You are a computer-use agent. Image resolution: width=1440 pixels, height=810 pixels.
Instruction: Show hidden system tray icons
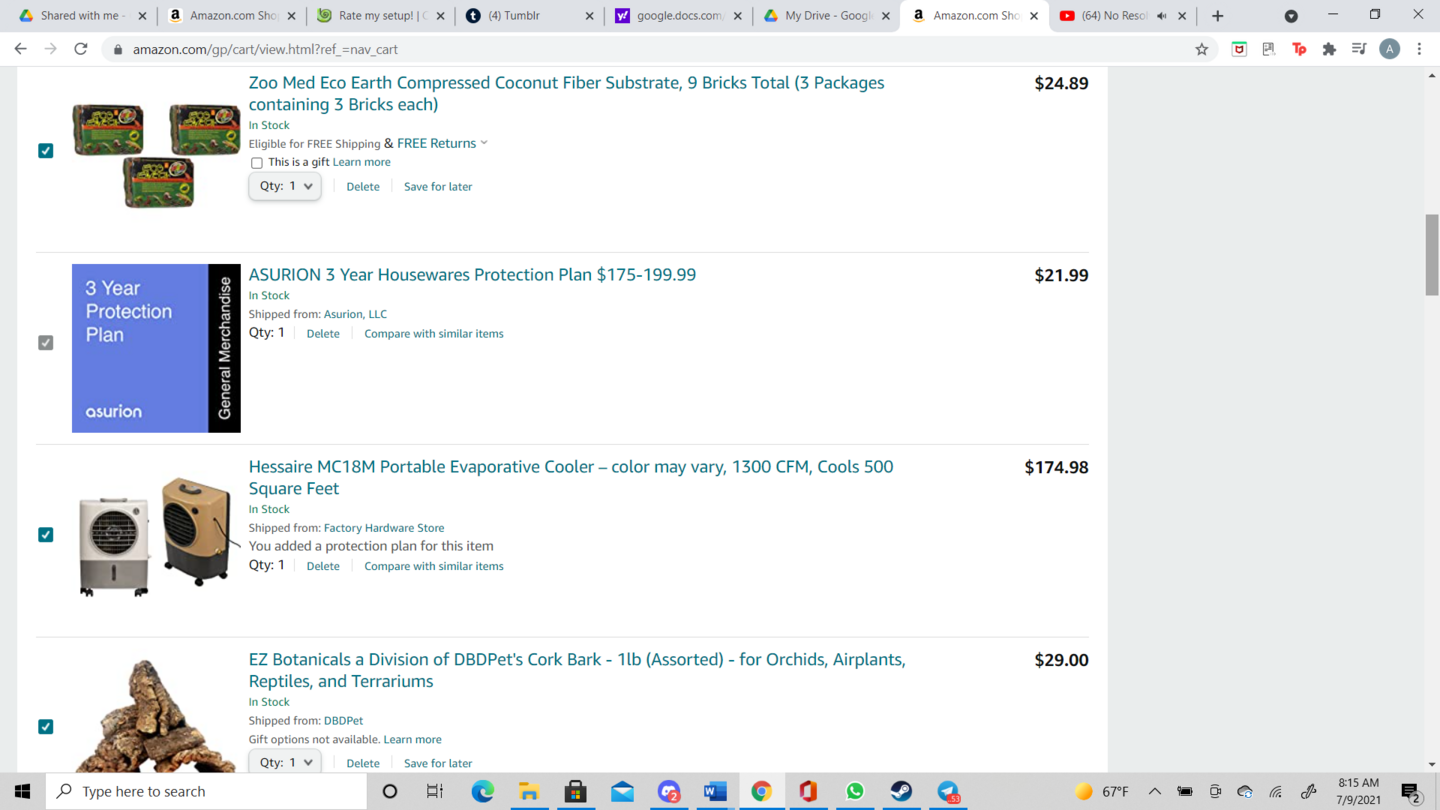click(x=1154, y=791)
